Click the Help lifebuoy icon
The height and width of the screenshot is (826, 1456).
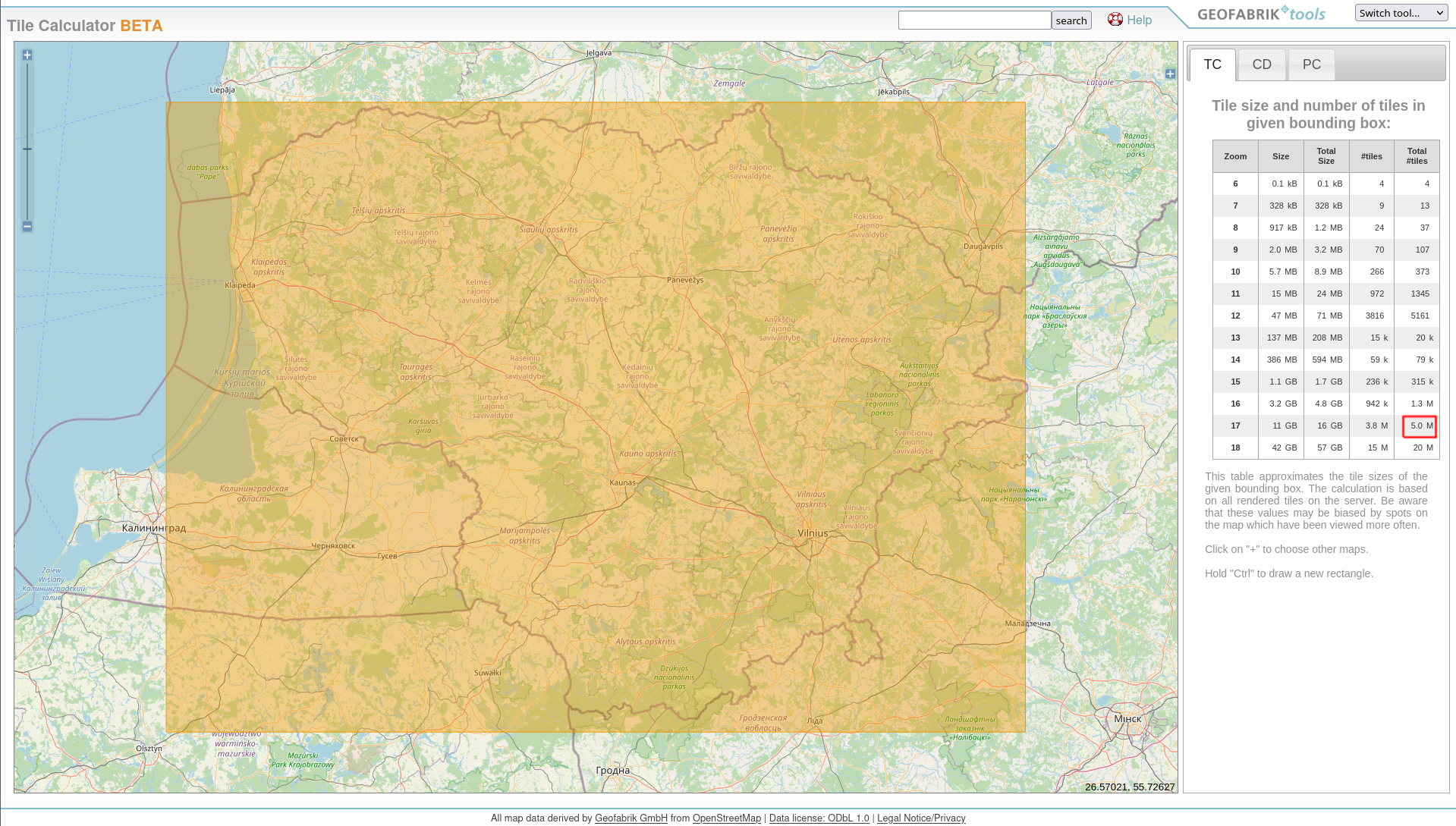(x=1115, y=20)
